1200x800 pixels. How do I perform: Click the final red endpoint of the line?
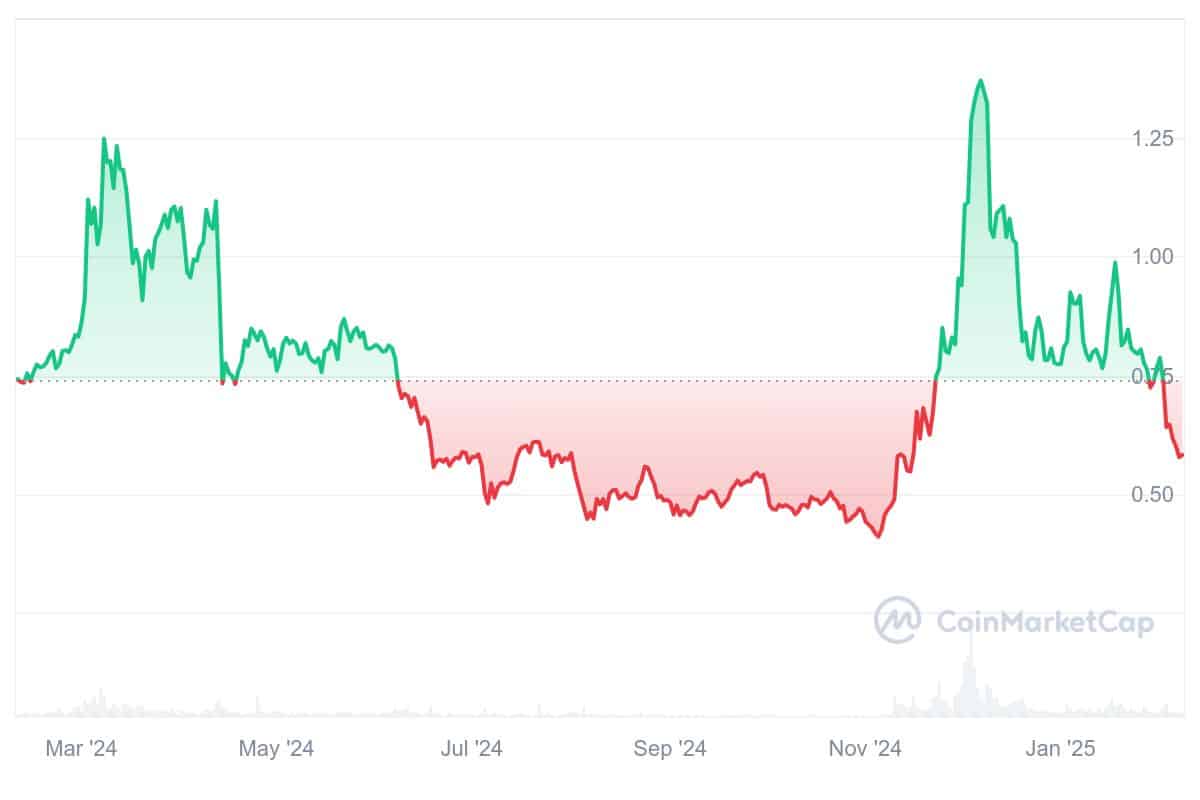click(x=1181, y=456)
